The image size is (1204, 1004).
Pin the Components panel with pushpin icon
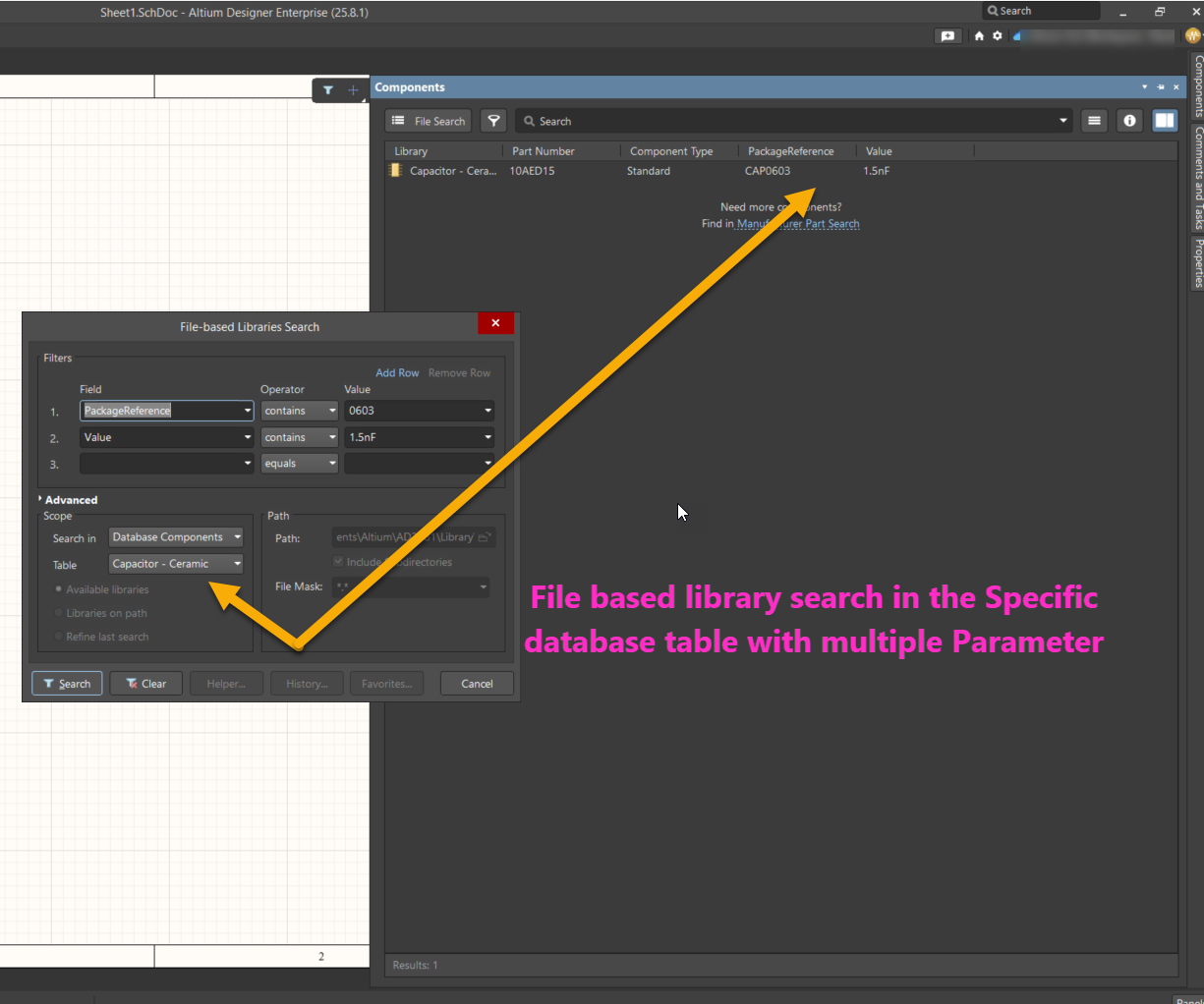1160,87
